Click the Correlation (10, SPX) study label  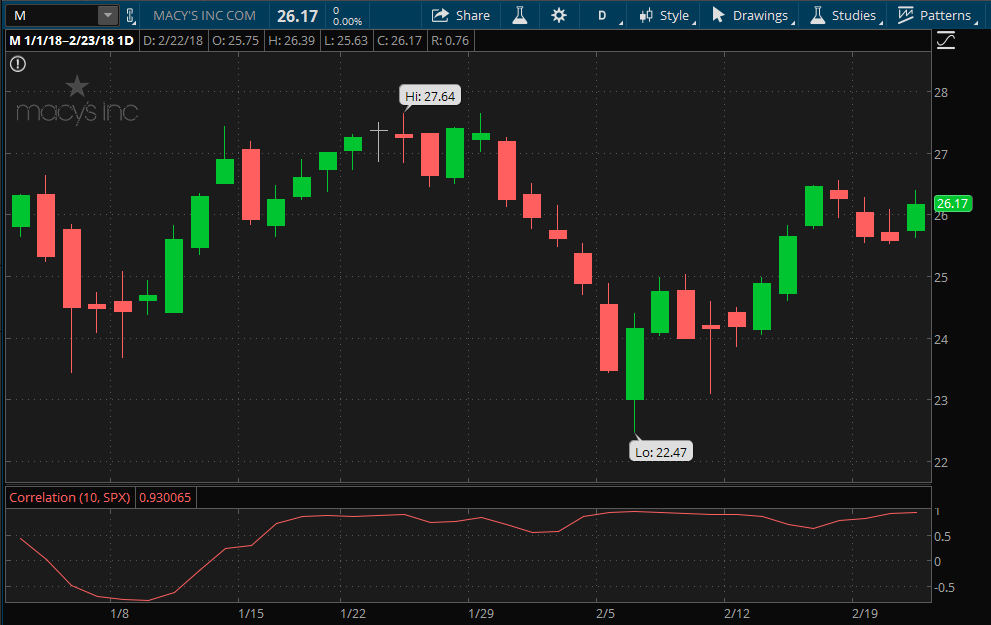pyautogui.click(x=70, y=497)
